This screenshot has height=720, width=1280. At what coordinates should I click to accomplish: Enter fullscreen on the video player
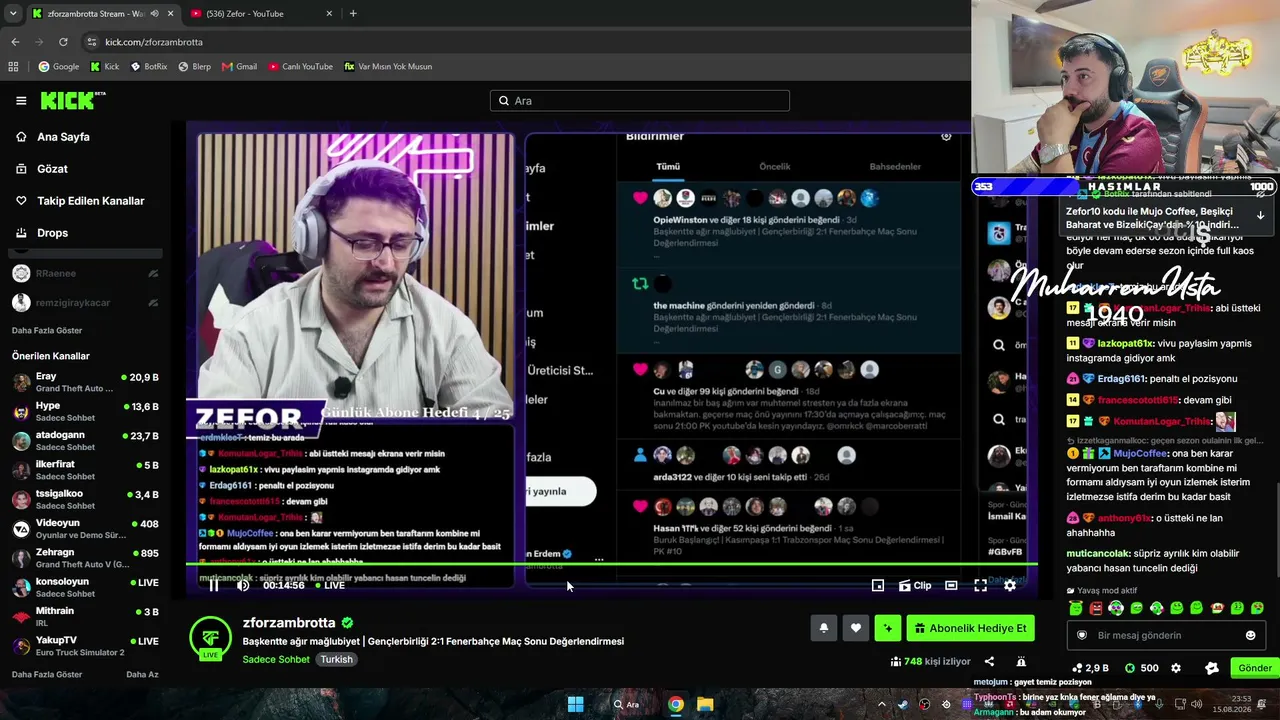coord(981,585)
